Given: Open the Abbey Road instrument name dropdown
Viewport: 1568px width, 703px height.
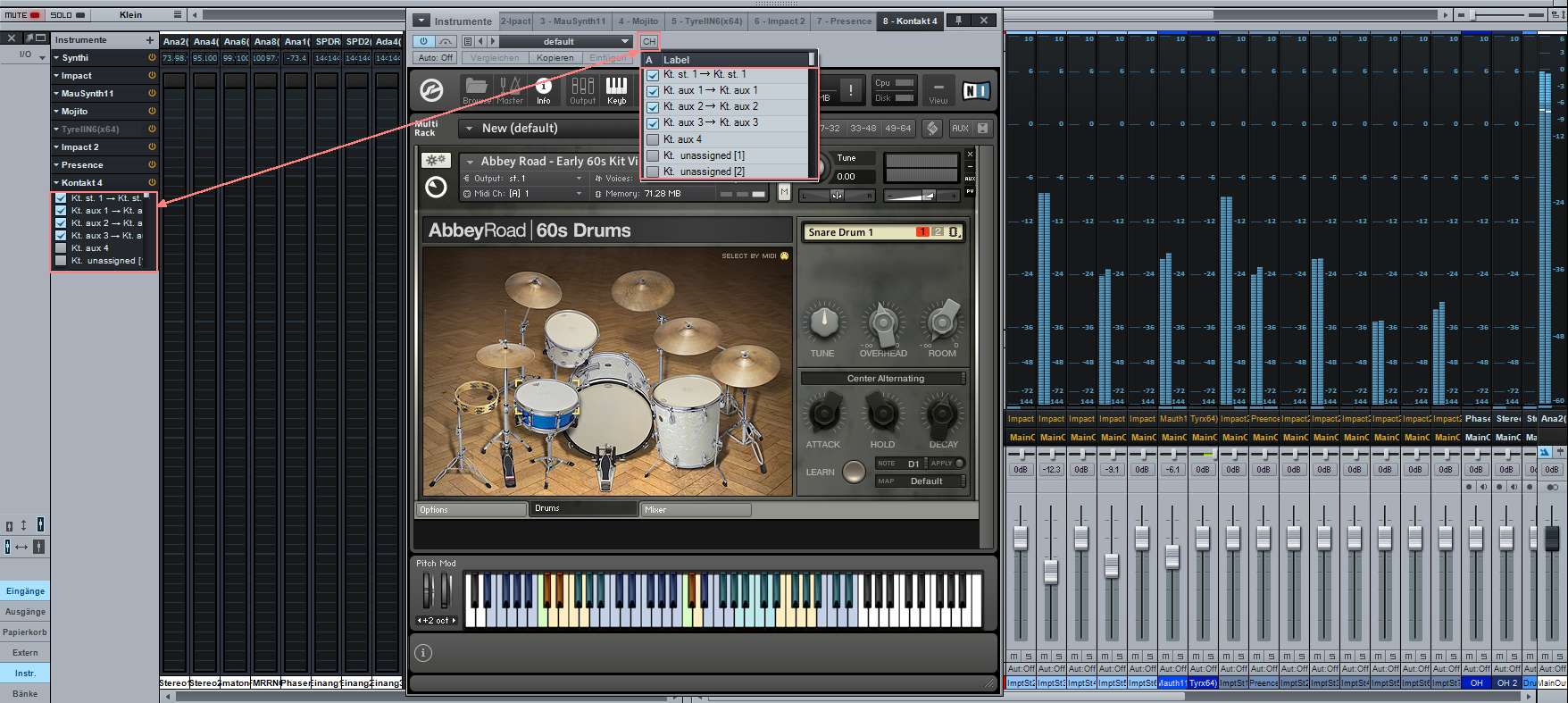Looking at the screenshot, I should 470,162.
